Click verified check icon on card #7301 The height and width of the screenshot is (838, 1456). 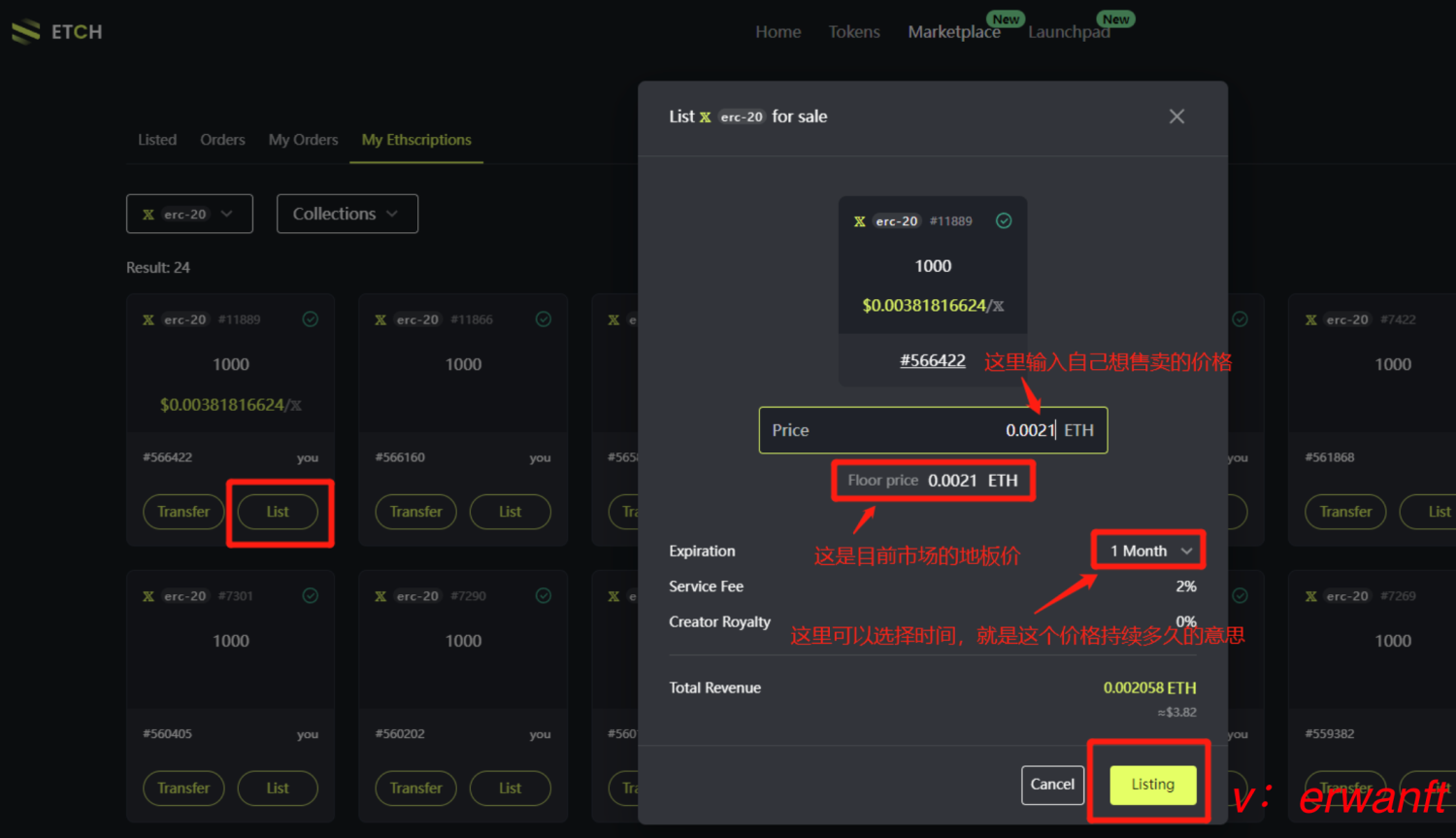pyautogui.click(x=311, y=596)
